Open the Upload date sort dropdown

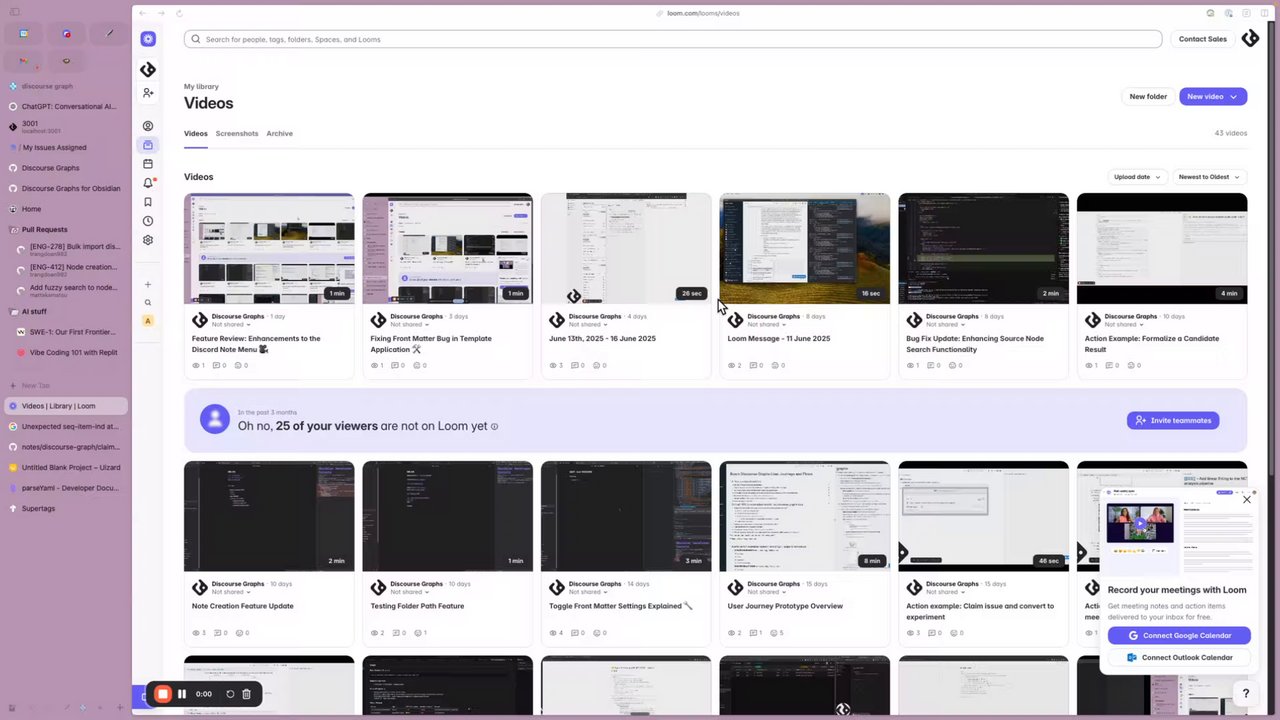(1137, 177)
